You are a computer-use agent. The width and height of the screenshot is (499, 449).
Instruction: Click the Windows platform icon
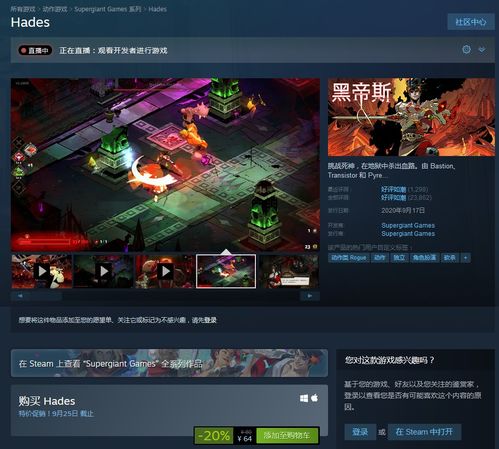(304, 398)
